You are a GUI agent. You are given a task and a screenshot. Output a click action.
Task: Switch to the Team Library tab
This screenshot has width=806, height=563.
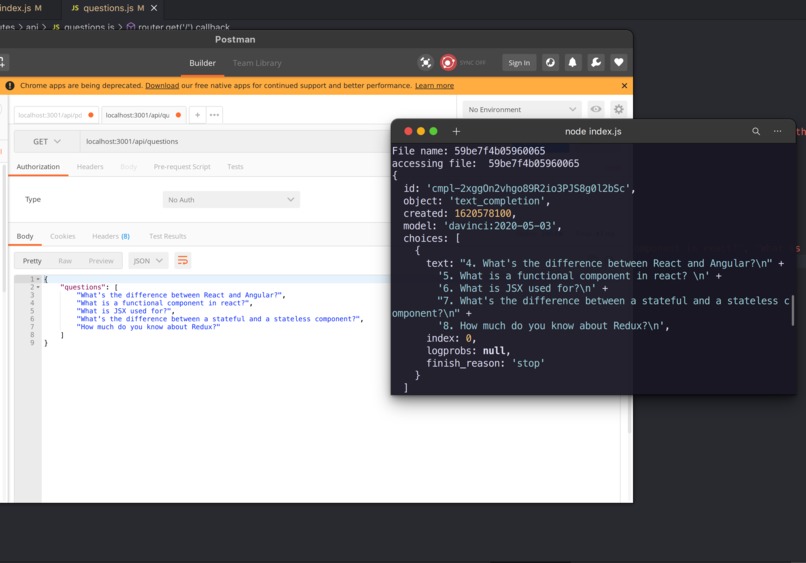point(257,63)
